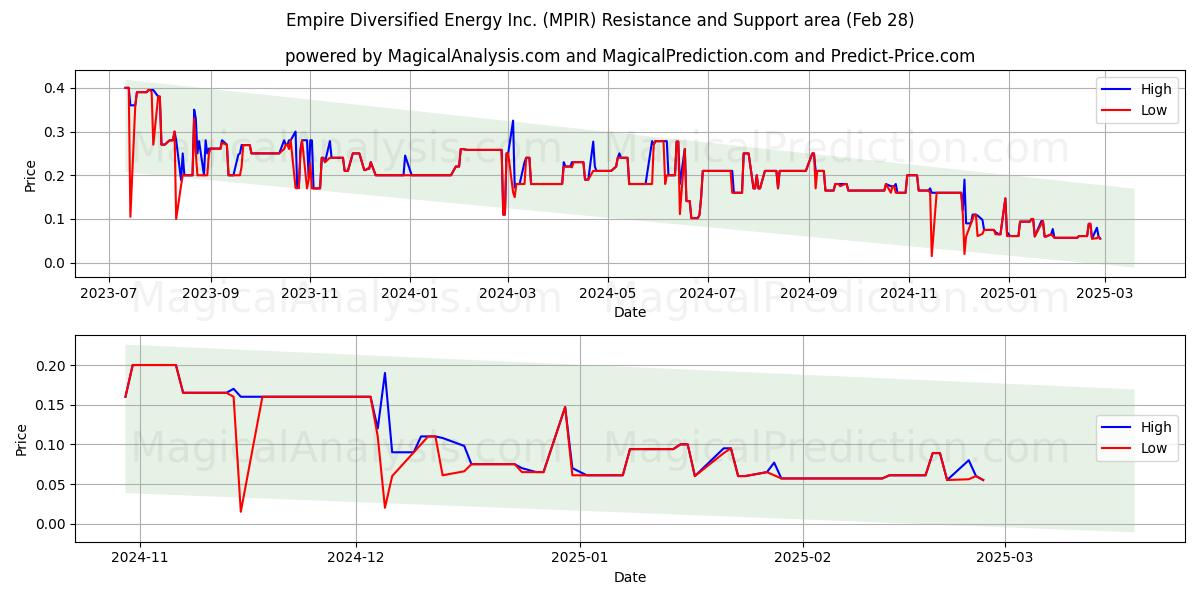
Task: Click the '2024-12' tick in bottom chart
Action: (x=356, y=560)
